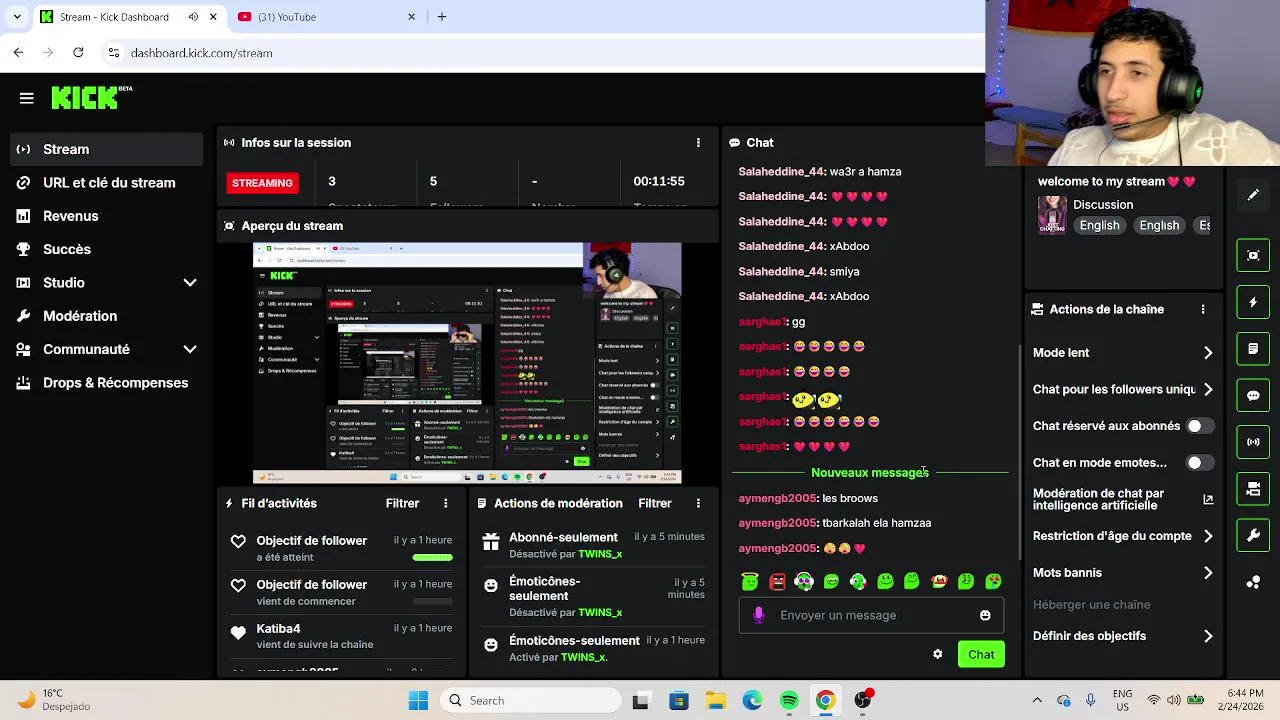Open Définir des objectifs chevron
The image size is (1280, 720).
coord(1208,636)
